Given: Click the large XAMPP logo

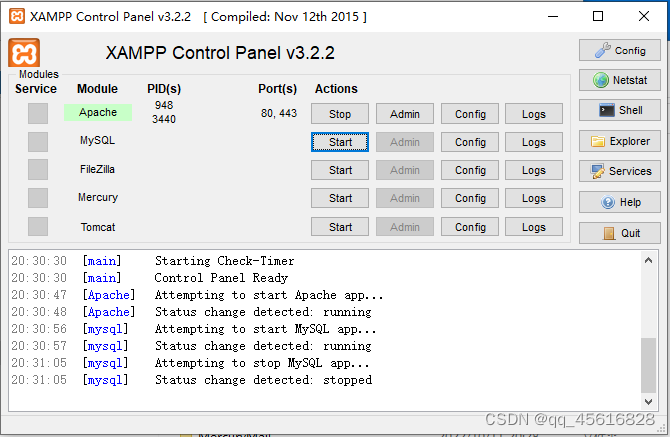Looking at the screenshot, I should (24, 53).
